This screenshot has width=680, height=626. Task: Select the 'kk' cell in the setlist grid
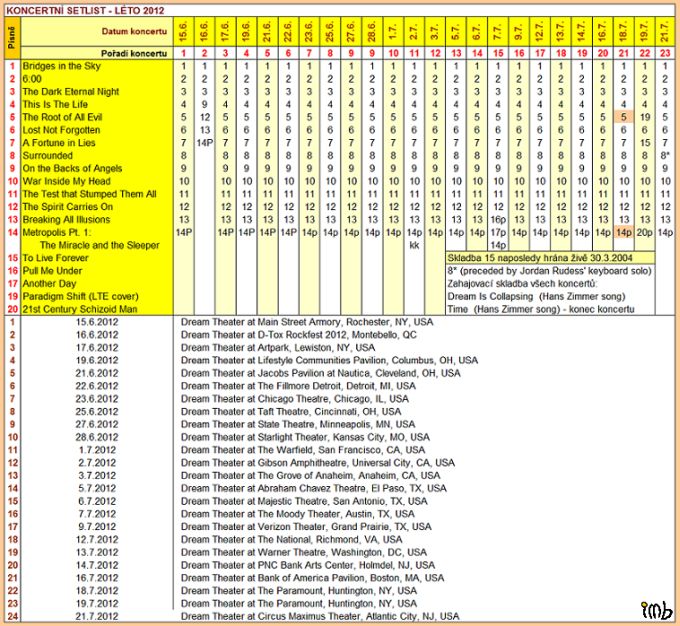pyautogui.click(x=413, y=245)
